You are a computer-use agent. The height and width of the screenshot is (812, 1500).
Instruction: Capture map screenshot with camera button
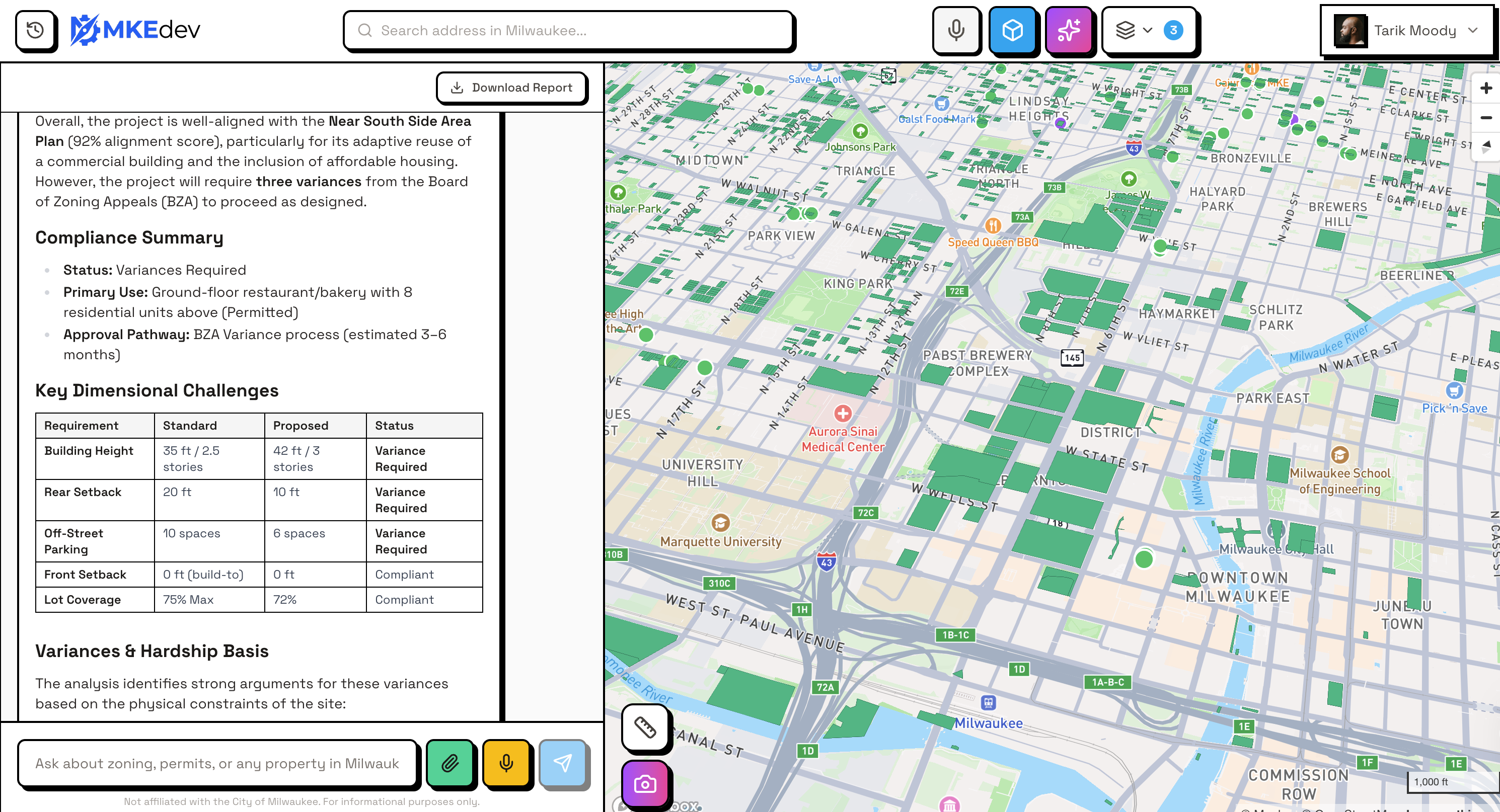point(645,783)
